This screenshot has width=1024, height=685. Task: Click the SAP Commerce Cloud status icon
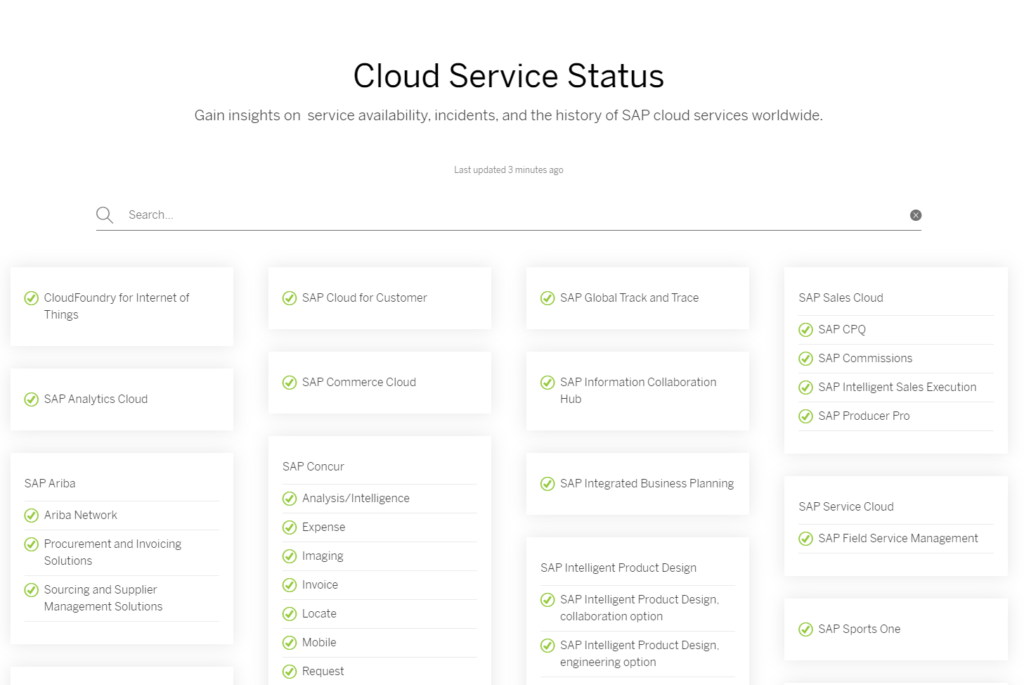pos(289,383)
